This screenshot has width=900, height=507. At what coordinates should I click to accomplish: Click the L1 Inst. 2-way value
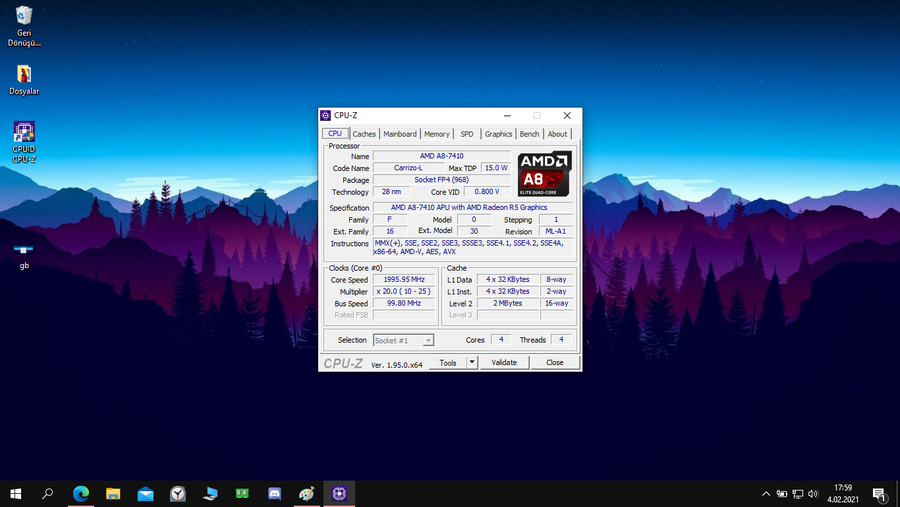pos(556,292)
